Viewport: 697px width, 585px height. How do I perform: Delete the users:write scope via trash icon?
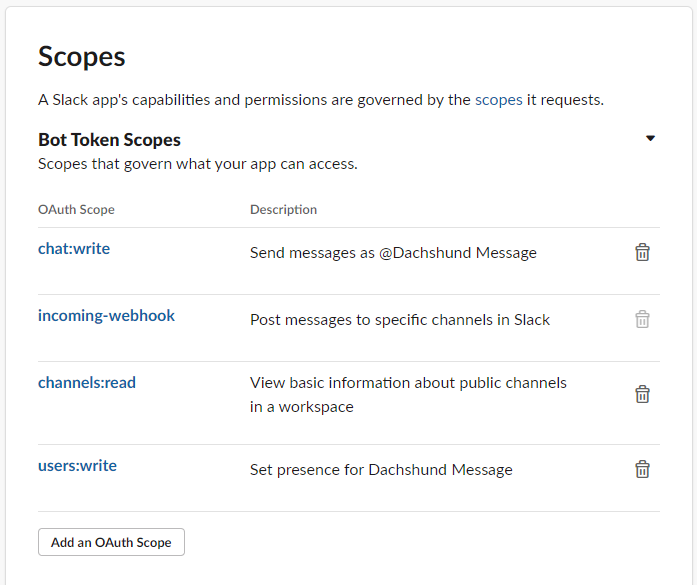click(642, 469)
